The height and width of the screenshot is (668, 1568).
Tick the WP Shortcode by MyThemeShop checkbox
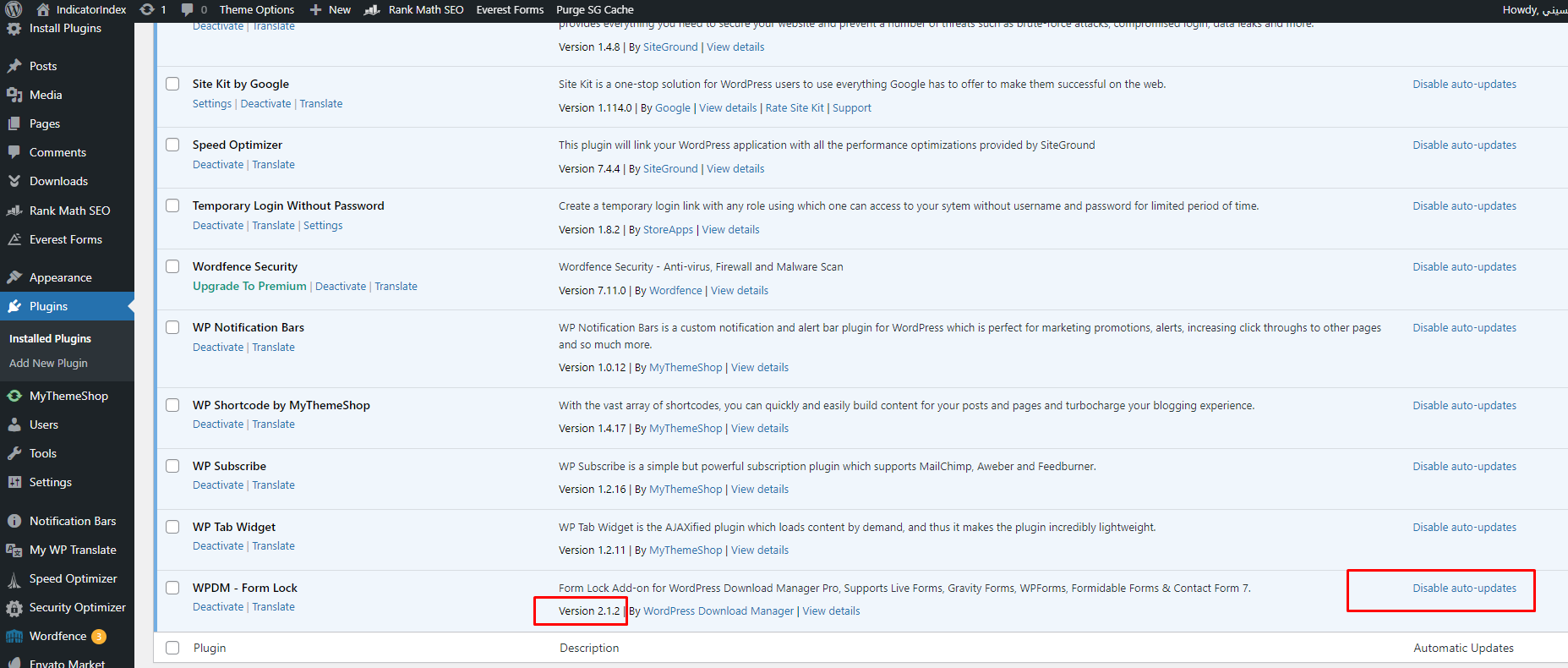172,405
